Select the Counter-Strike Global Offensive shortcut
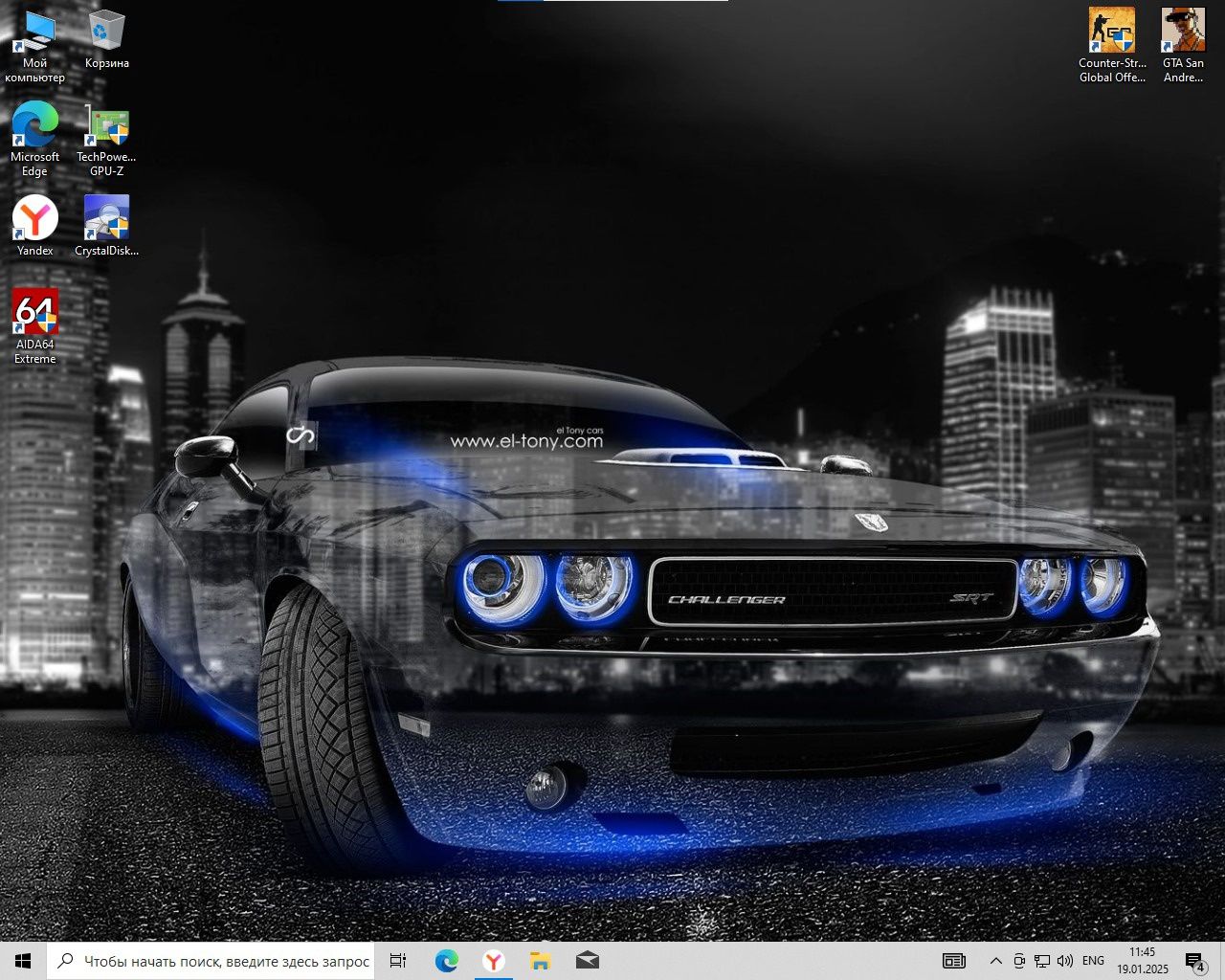1225x980 pixels. (1112, 46)
